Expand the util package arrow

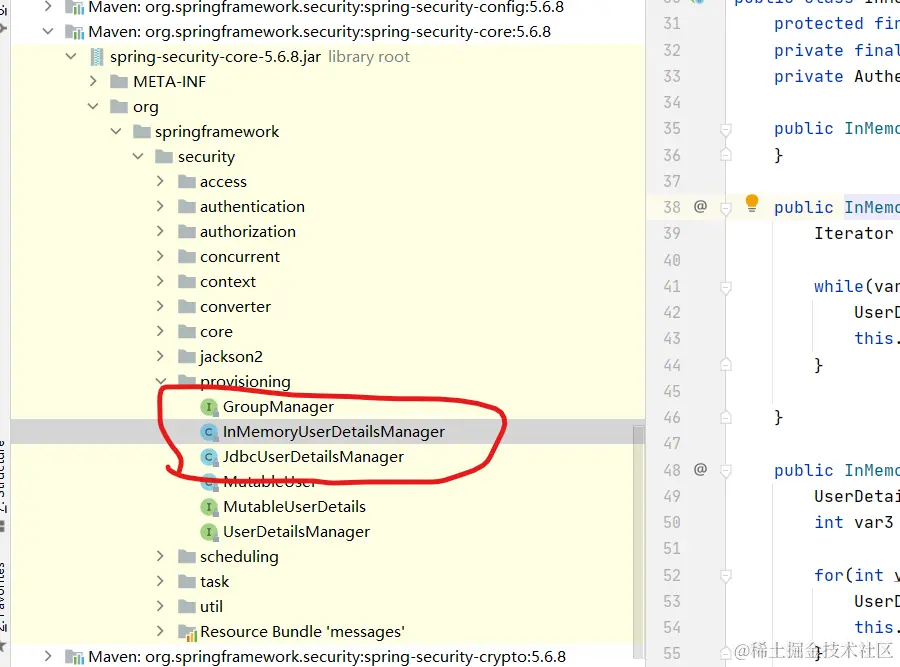160,606
